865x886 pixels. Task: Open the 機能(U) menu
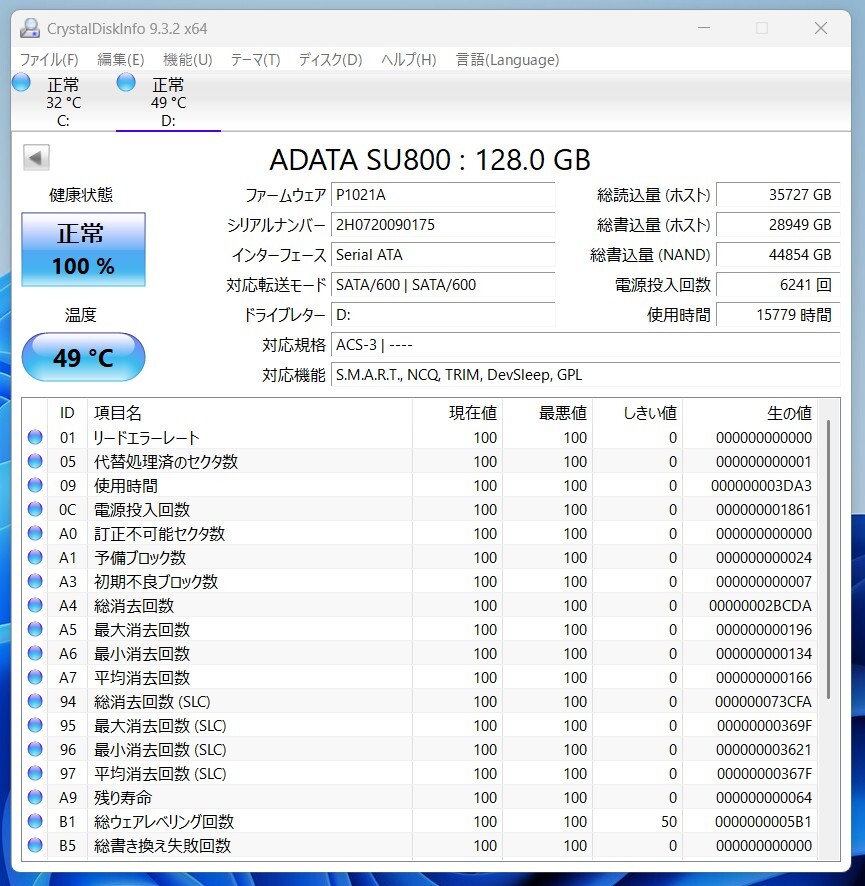[188, 60]
